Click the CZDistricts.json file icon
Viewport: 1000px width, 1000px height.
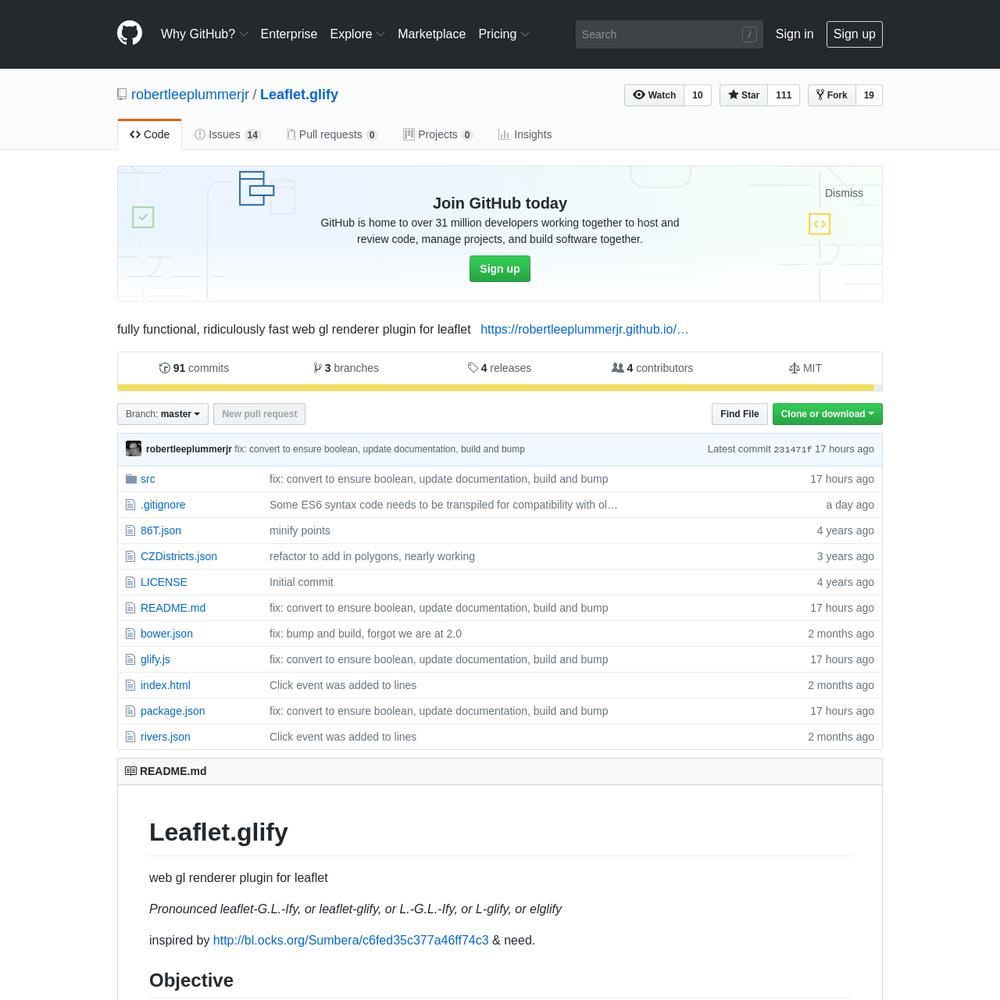pyautogui.click(x=130, y=556)
